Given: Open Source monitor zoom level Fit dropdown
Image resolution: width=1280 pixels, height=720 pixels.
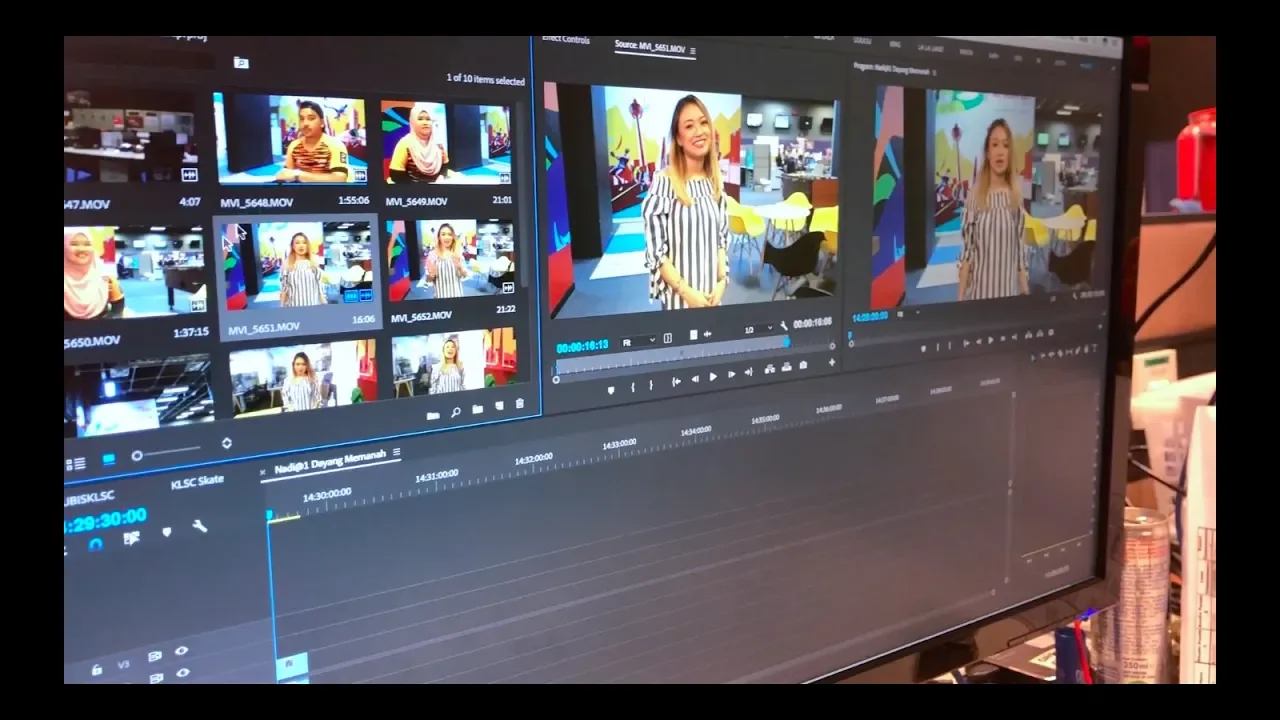Looking at the screenshot, I should click(x=639, y=341).
